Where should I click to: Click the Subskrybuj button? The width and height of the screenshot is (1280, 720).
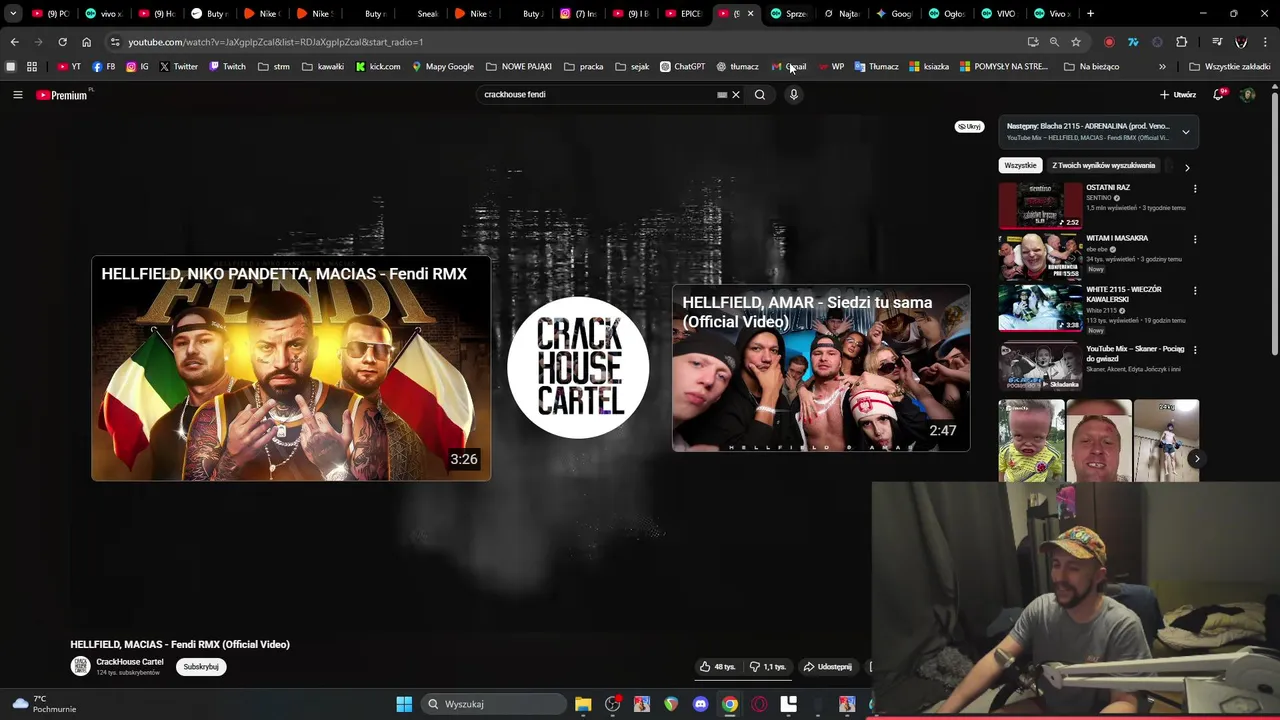[201, 667]
